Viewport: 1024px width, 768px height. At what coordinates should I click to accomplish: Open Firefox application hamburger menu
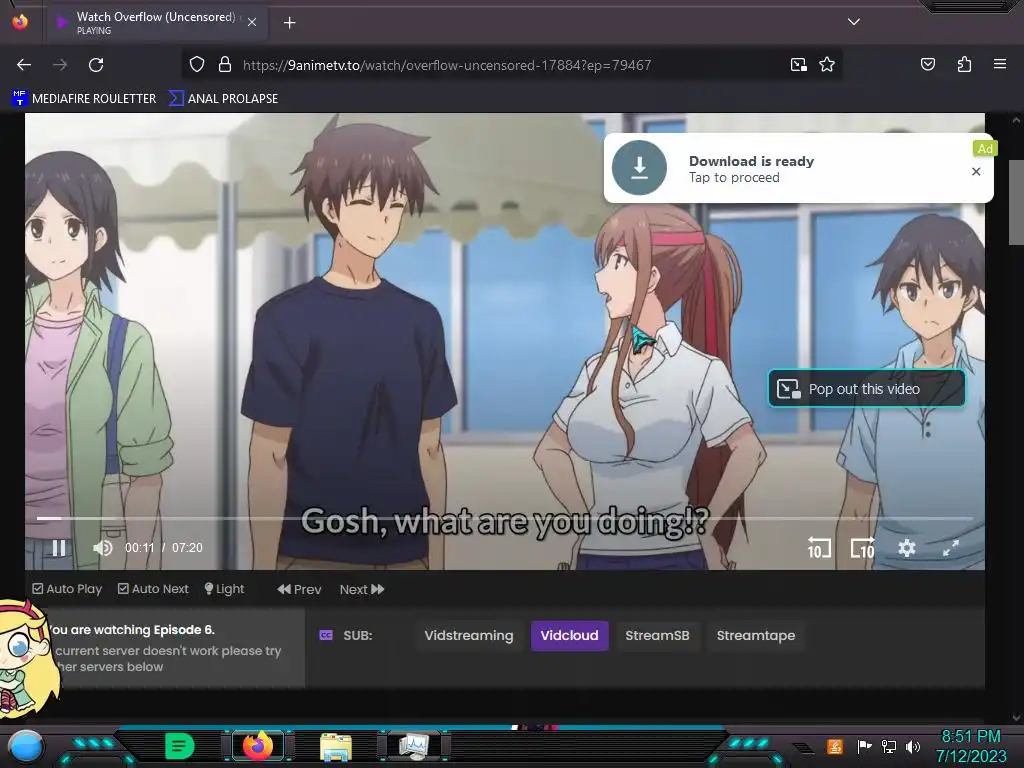point(999,64)
